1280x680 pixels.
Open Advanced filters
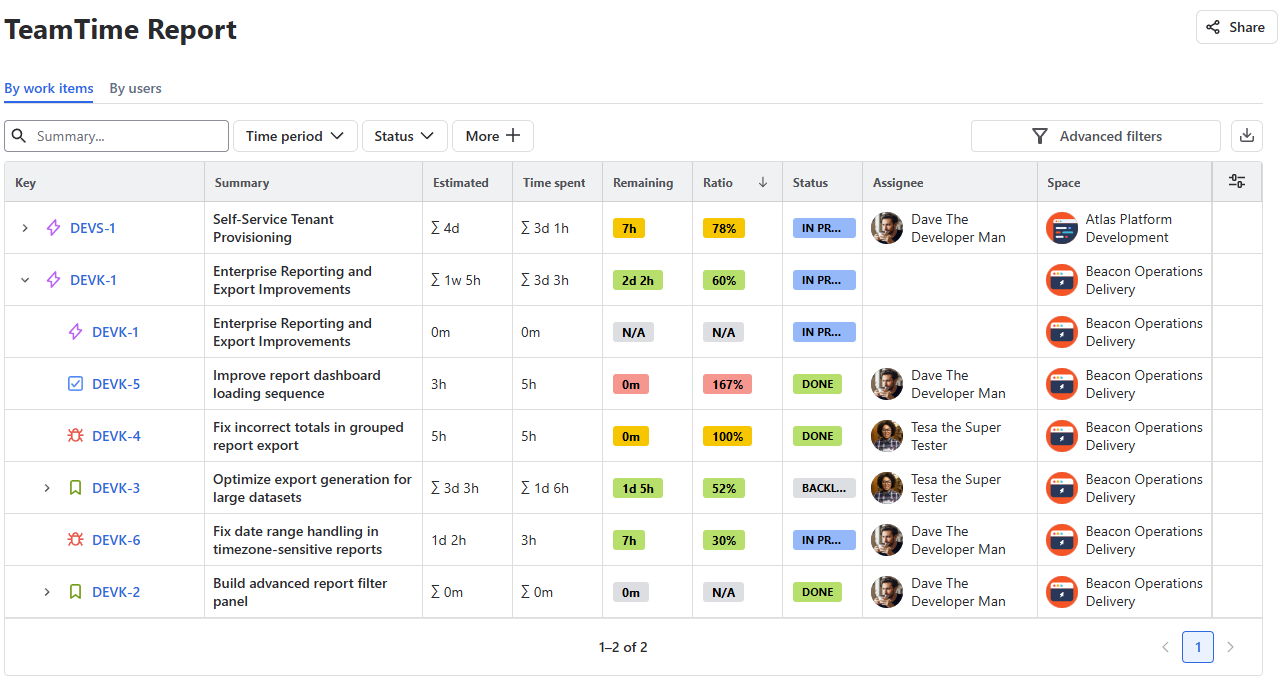tap(1095, 136)
